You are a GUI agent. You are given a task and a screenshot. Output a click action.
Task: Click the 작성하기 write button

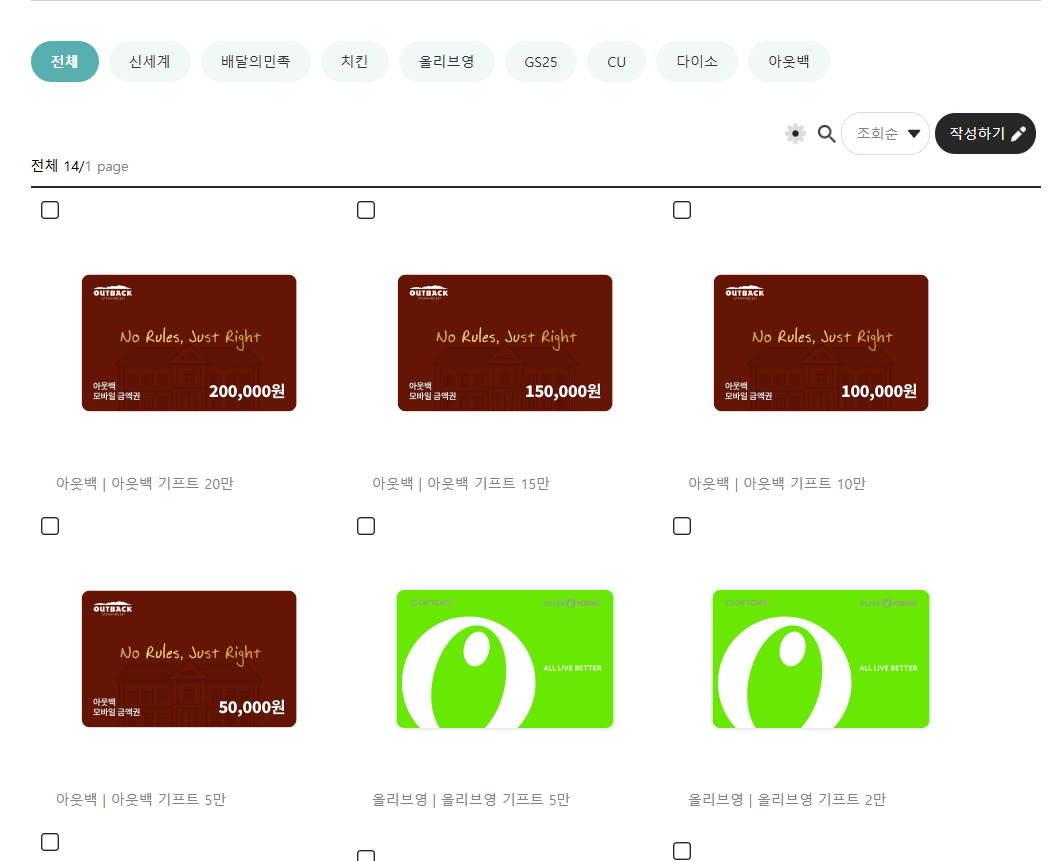click(985, 133)
